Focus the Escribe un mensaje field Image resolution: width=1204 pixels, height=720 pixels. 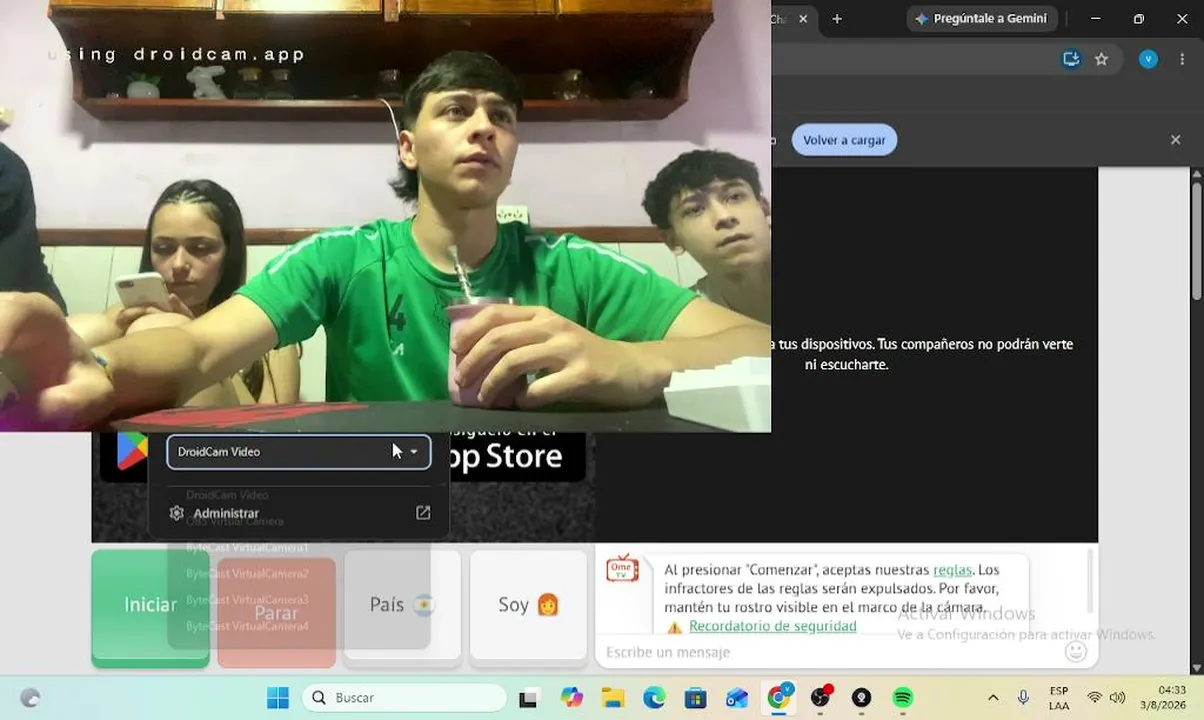point(830,652)
